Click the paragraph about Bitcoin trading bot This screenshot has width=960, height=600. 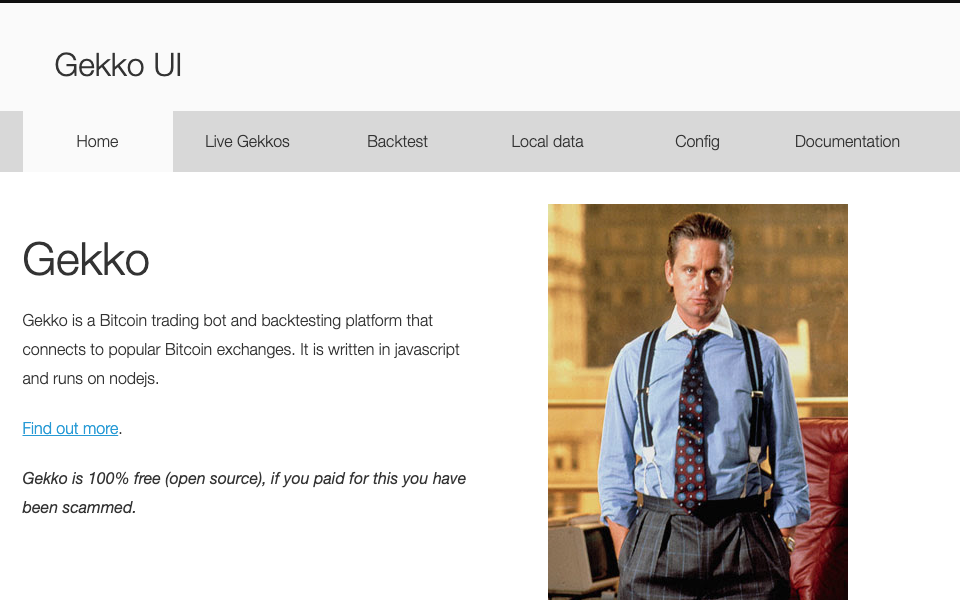[x=241, y=350]
